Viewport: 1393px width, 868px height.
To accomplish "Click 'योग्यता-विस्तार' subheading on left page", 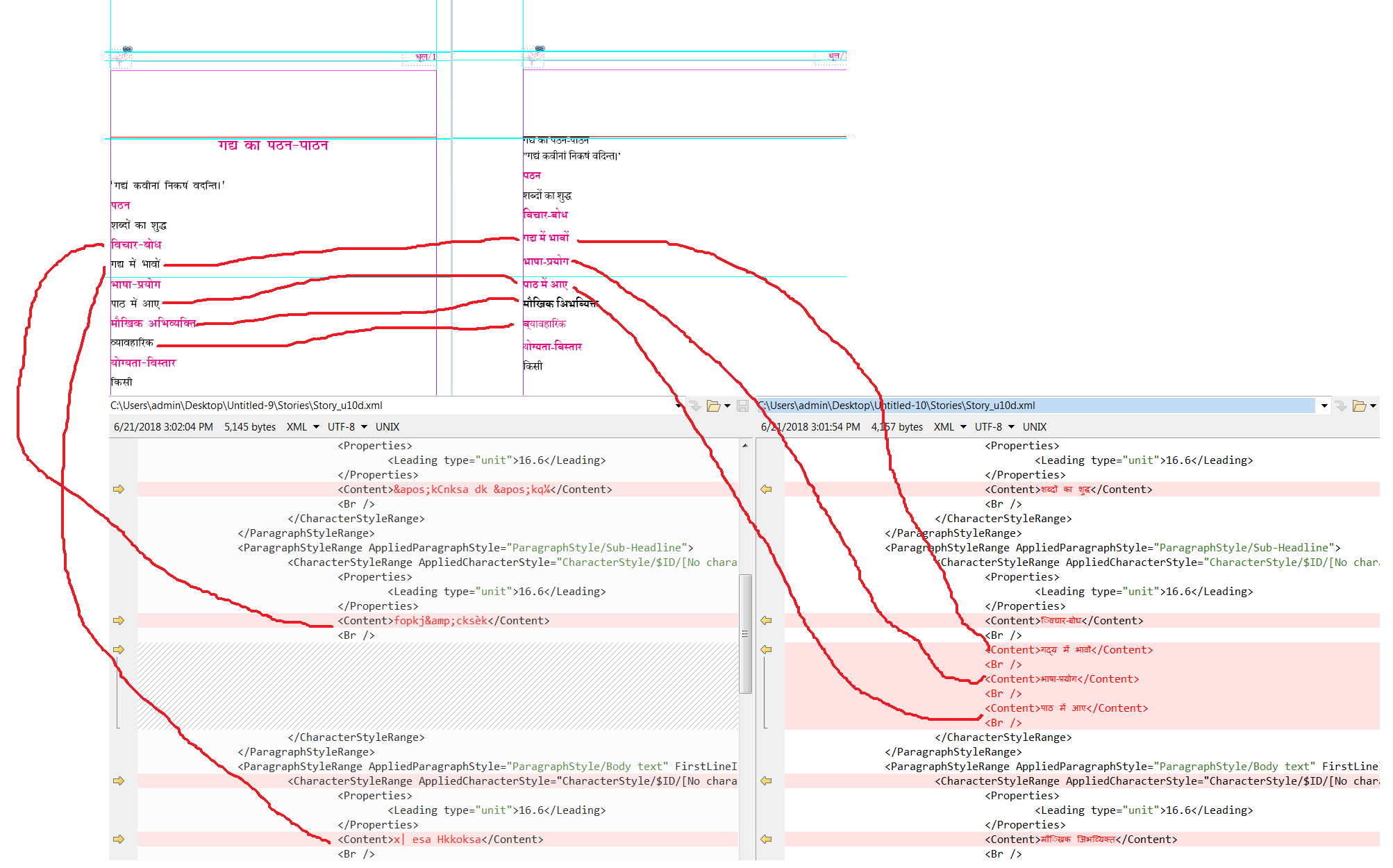I will (x=144, y=362).
